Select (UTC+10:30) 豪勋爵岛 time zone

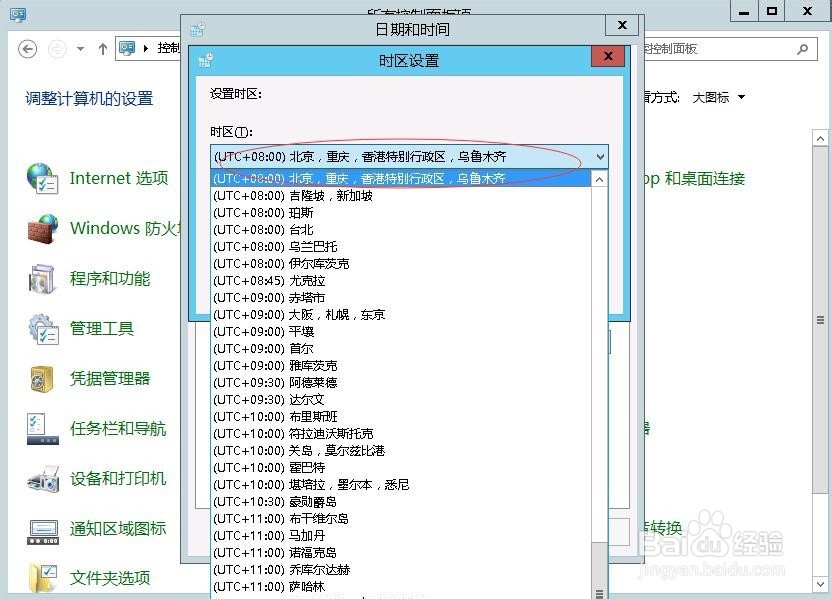point(401,501)
